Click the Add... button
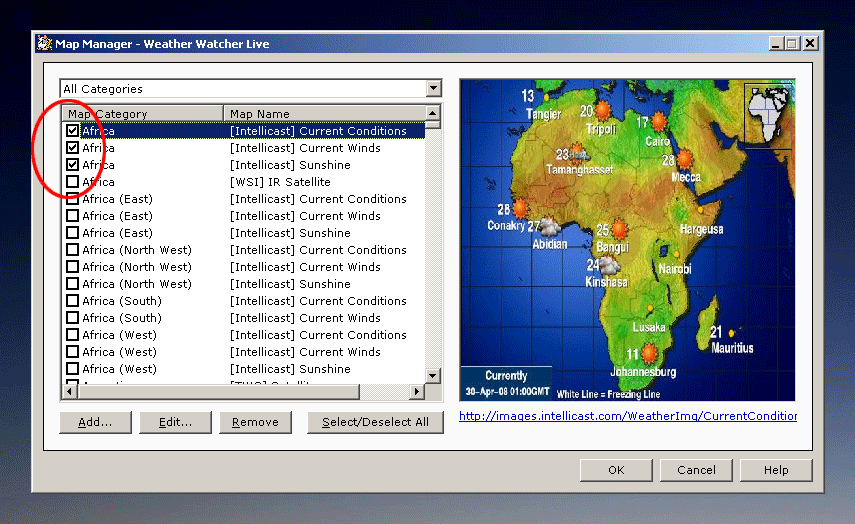 95,422
